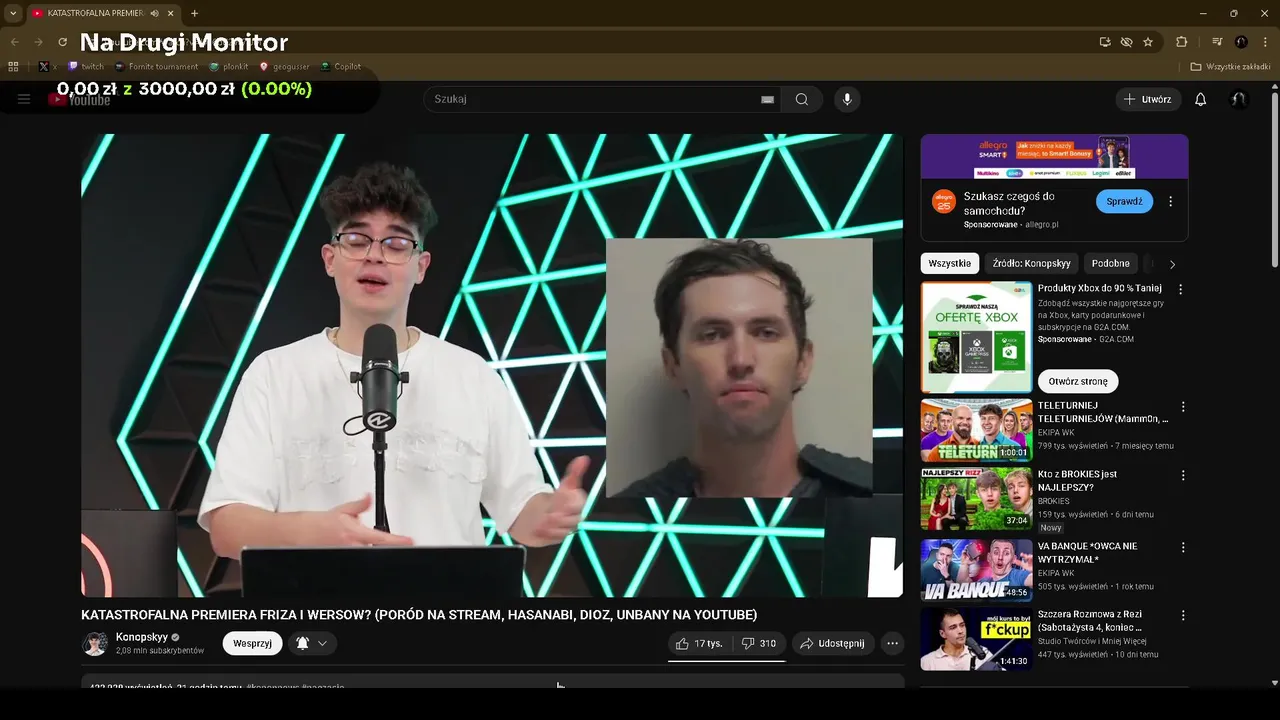Viewport: 1280px width, 720px height.
Task: Like the video with 17 tys.
Action: coord(698,643)
